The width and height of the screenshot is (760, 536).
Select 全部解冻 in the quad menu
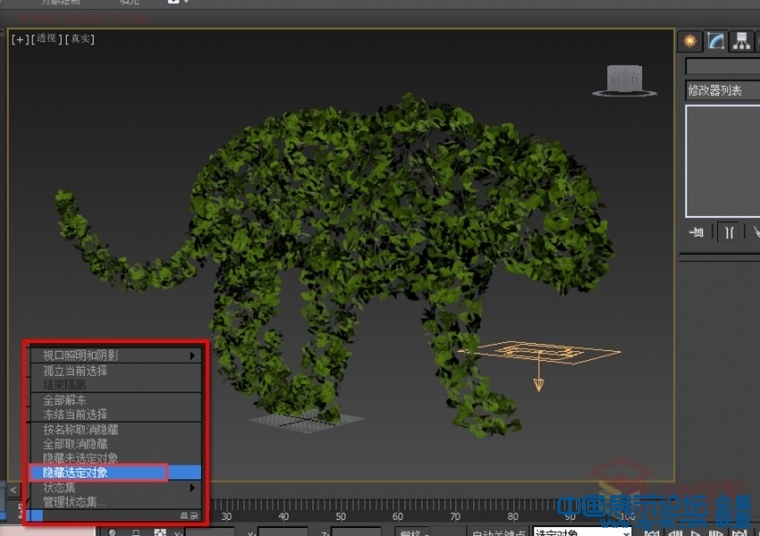(x=116, y=400)
